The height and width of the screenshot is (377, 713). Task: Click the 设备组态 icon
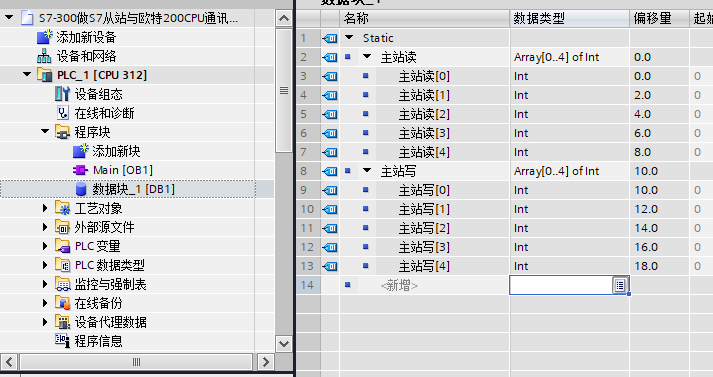(63, 94)
